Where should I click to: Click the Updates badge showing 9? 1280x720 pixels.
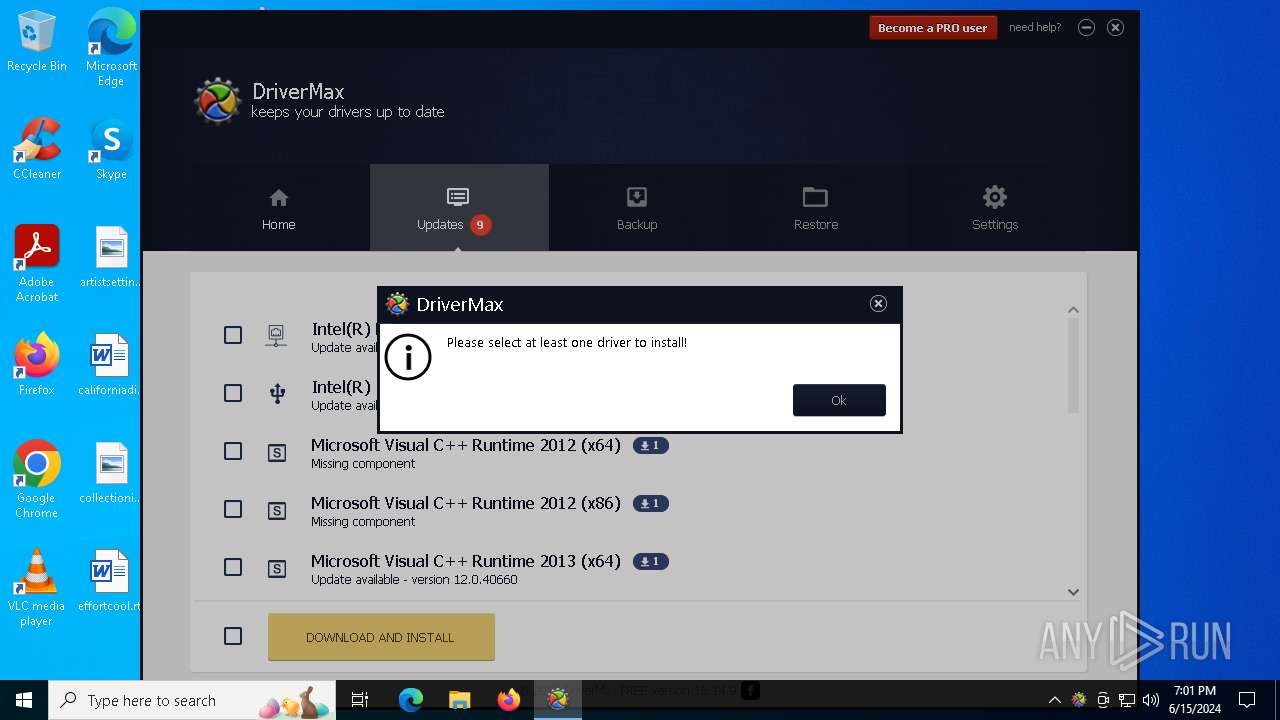click(480, 225)
